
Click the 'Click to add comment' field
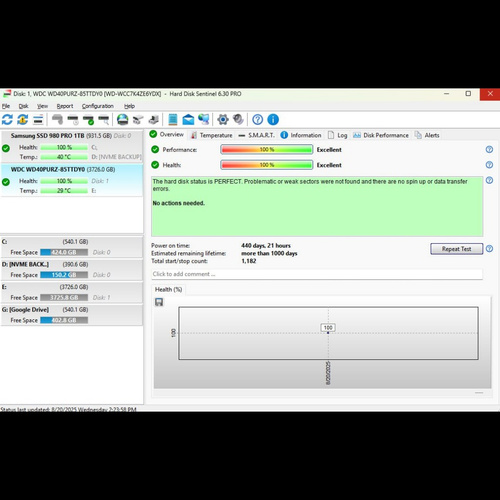(x=317, y=274)
